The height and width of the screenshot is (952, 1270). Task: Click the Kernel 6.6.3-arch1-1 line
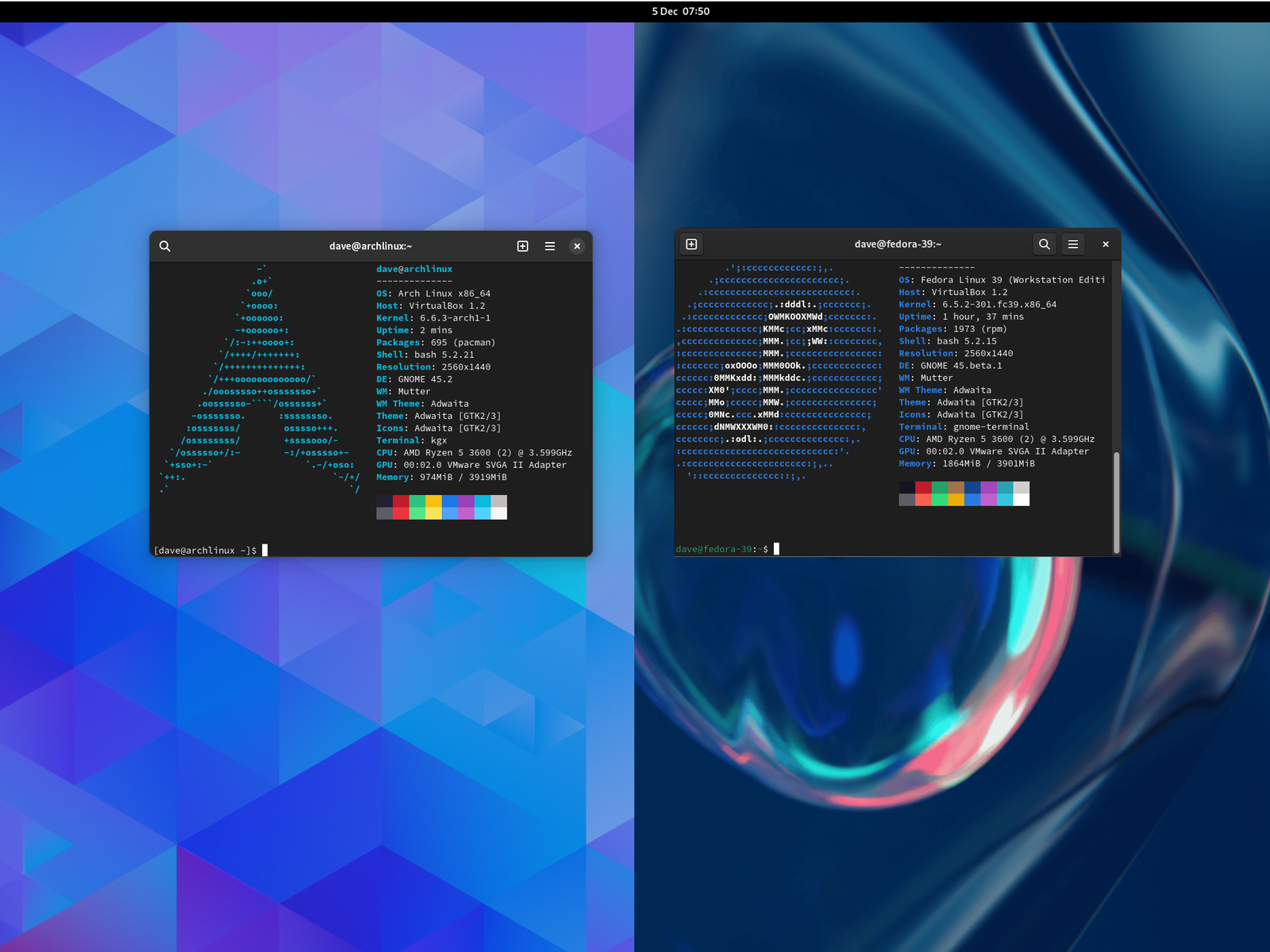click(433, 318)
